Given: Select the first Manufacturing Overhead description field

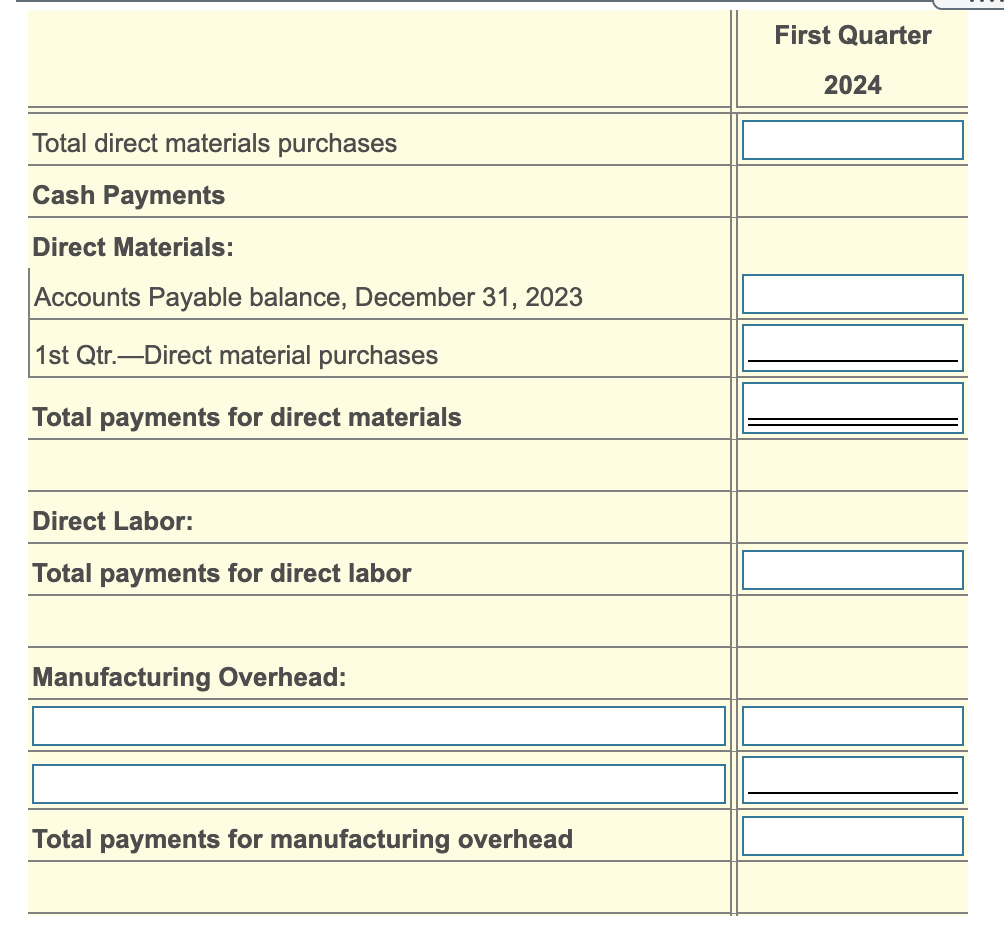Looking at the screenshot, I should [378, 726].
